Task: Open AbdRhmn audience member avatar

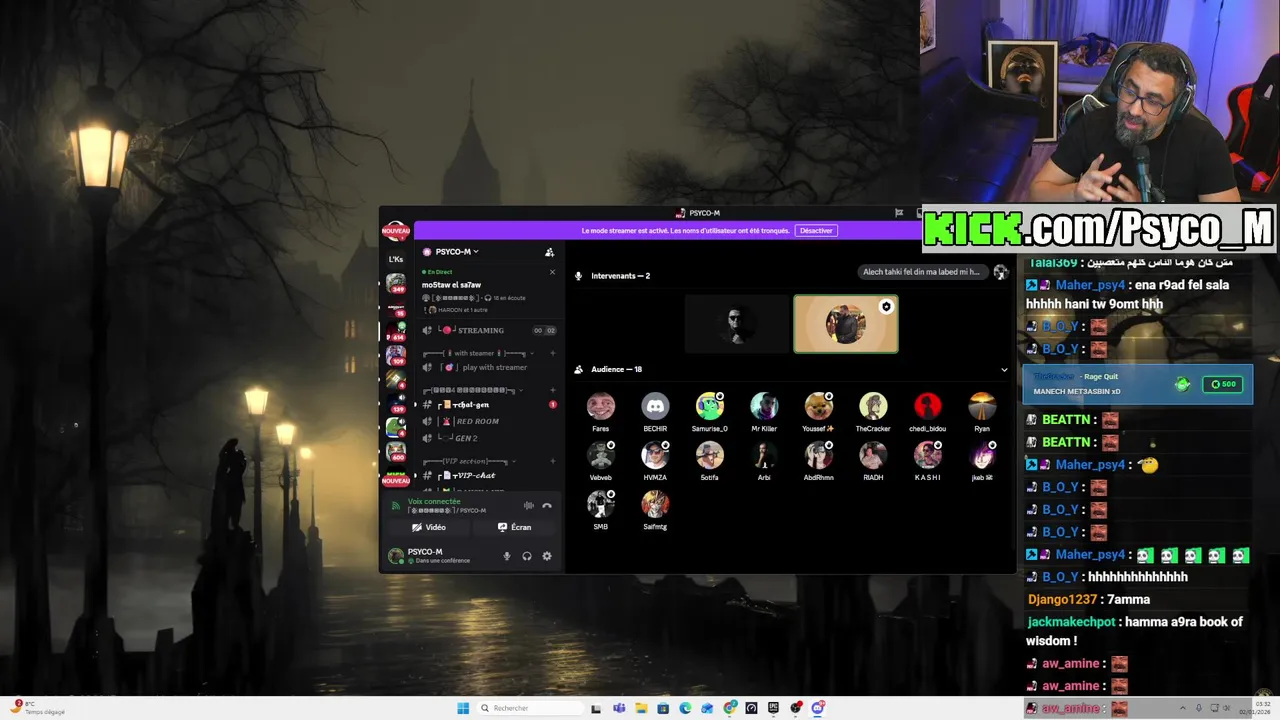Action: pos(818,455)
